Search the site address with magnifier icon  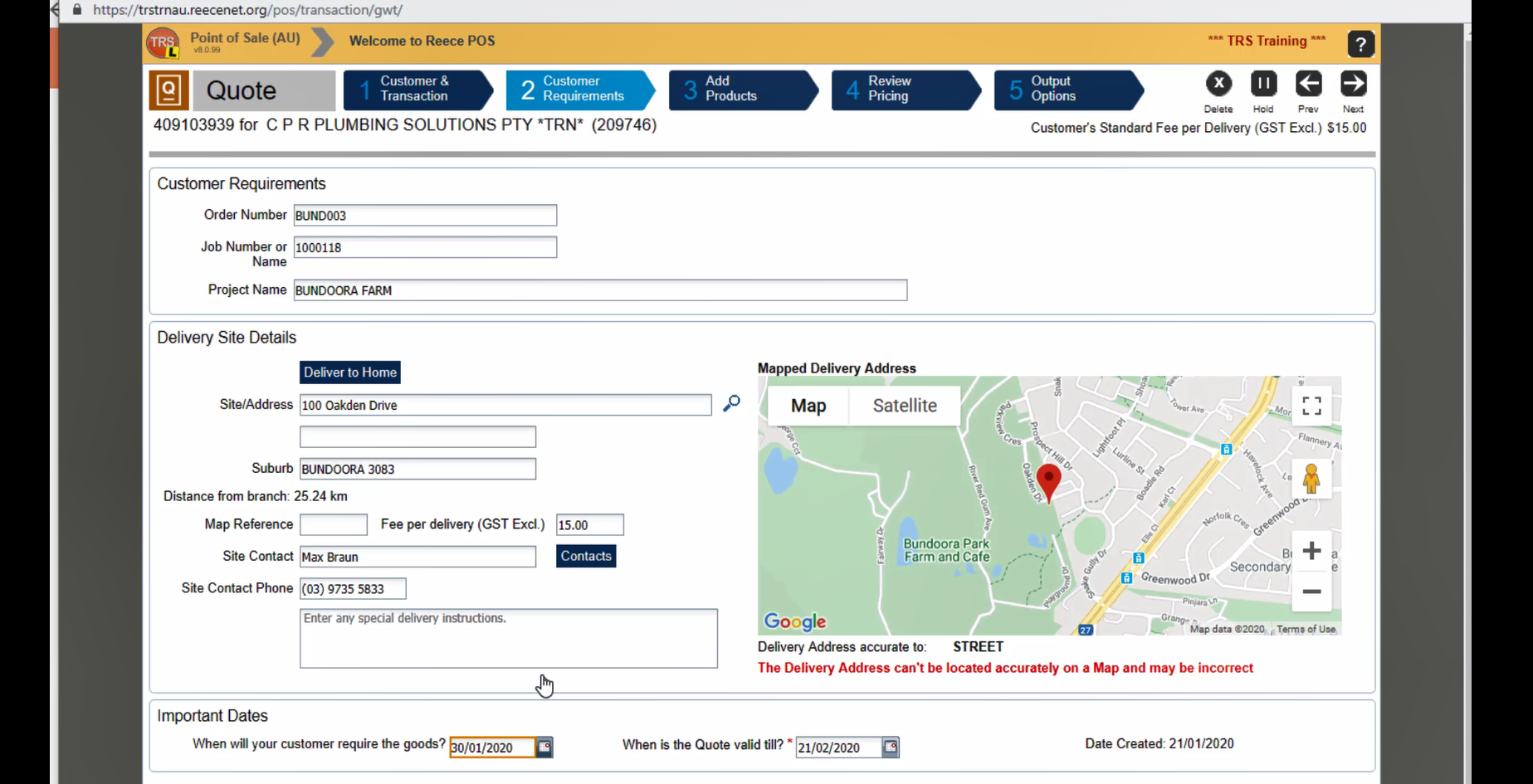click(731, 403)
